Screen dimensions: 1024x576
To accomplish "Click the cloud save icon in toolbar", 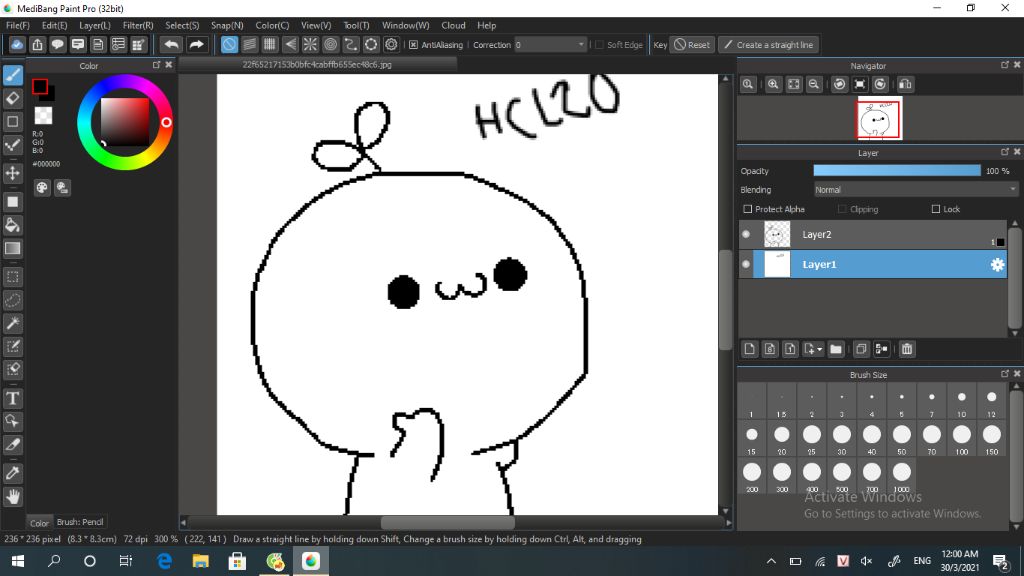I will [x=17, y=44].
